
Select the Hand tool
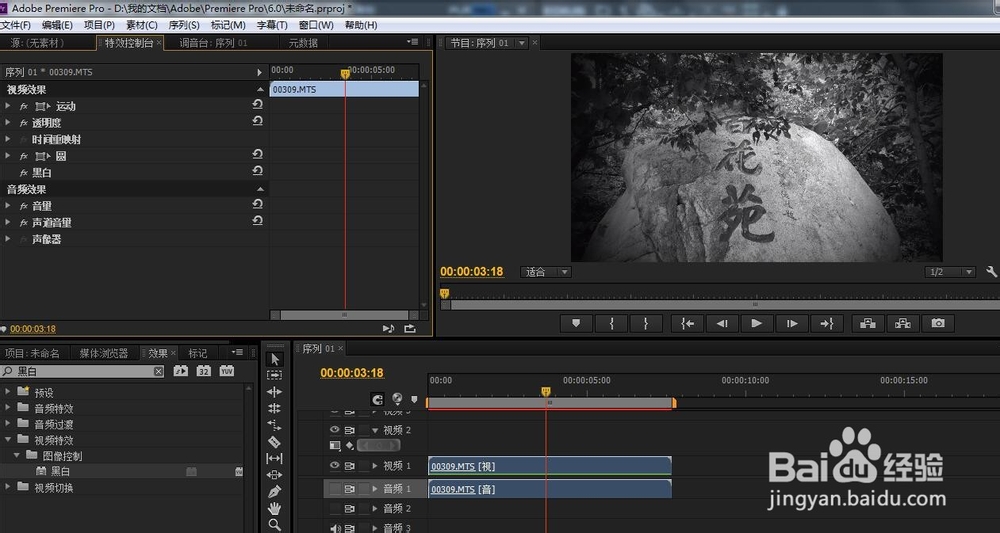274,508
